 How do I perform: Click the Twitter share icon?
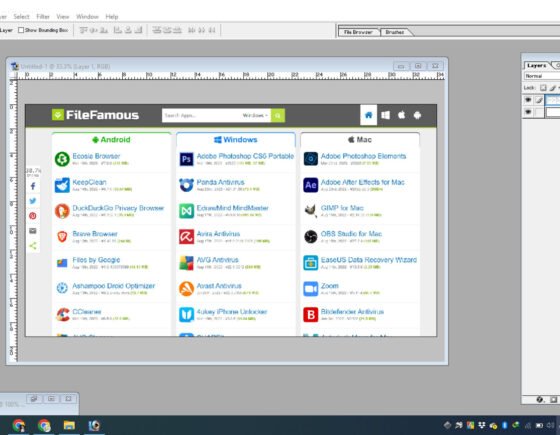[x=33, y=201]
